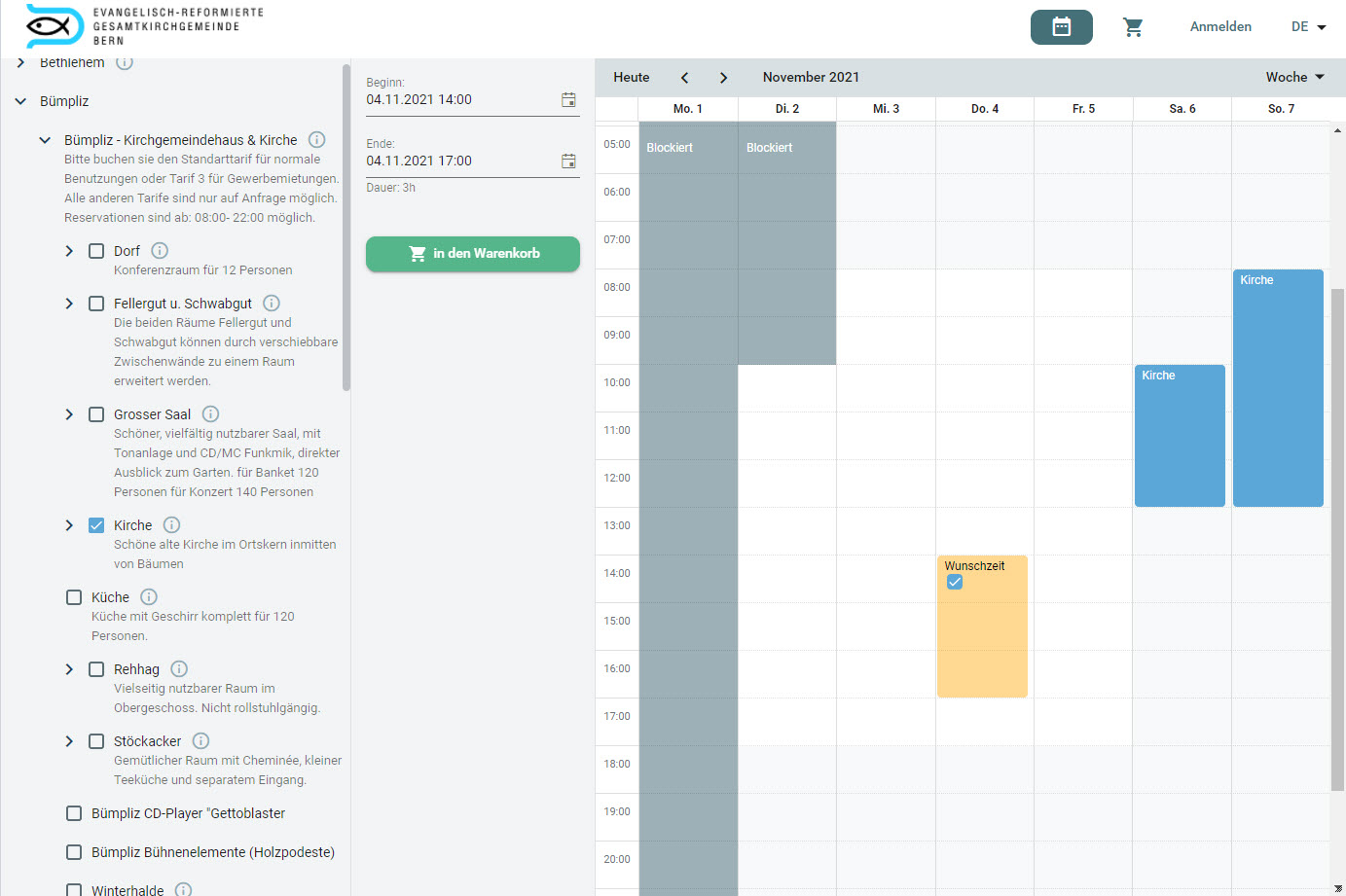The height and width of the screenshot is (896, 1346).
Task: Open date picker for Beginn field
Action: [x=568, y=100]
